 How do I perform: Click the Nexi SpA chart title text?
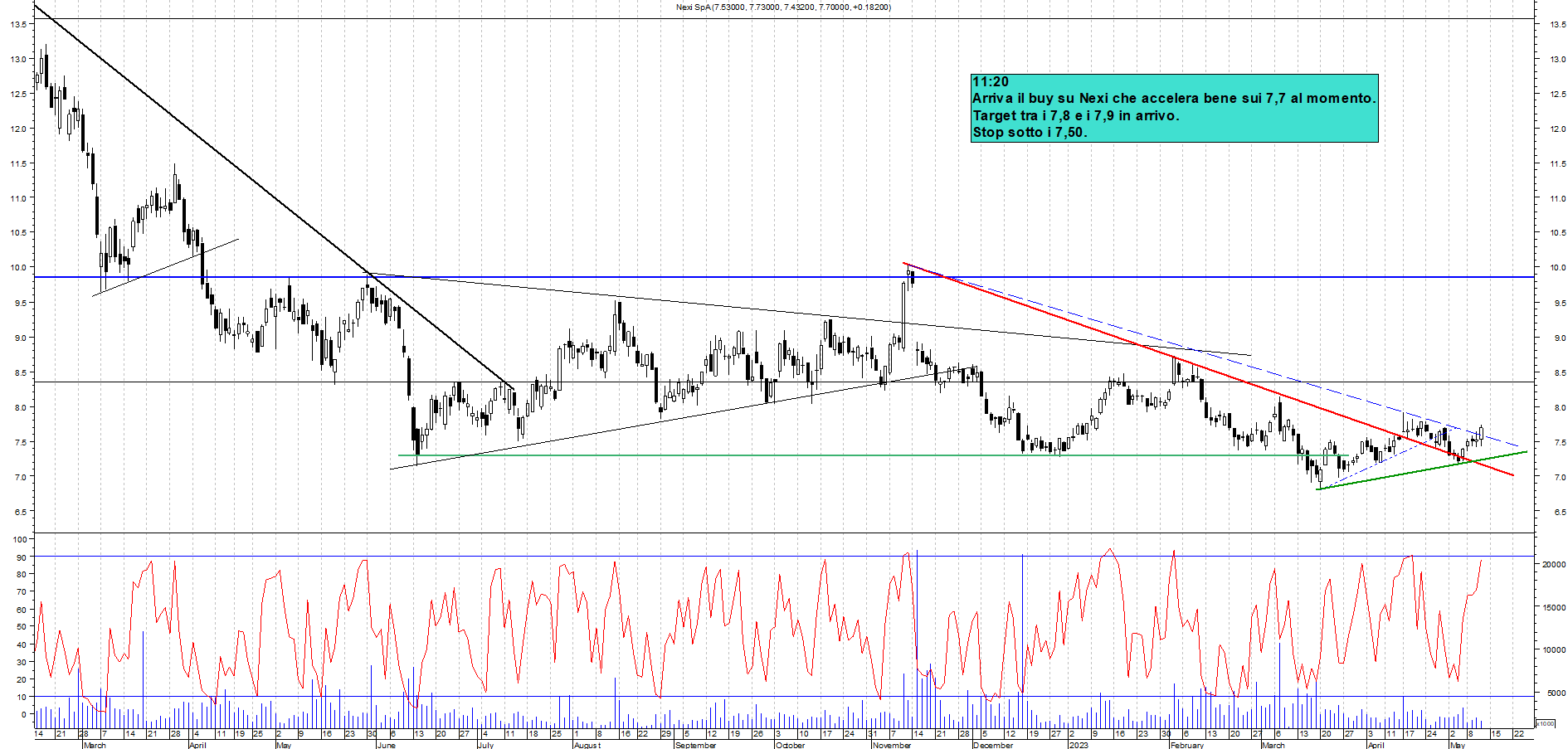783,7
